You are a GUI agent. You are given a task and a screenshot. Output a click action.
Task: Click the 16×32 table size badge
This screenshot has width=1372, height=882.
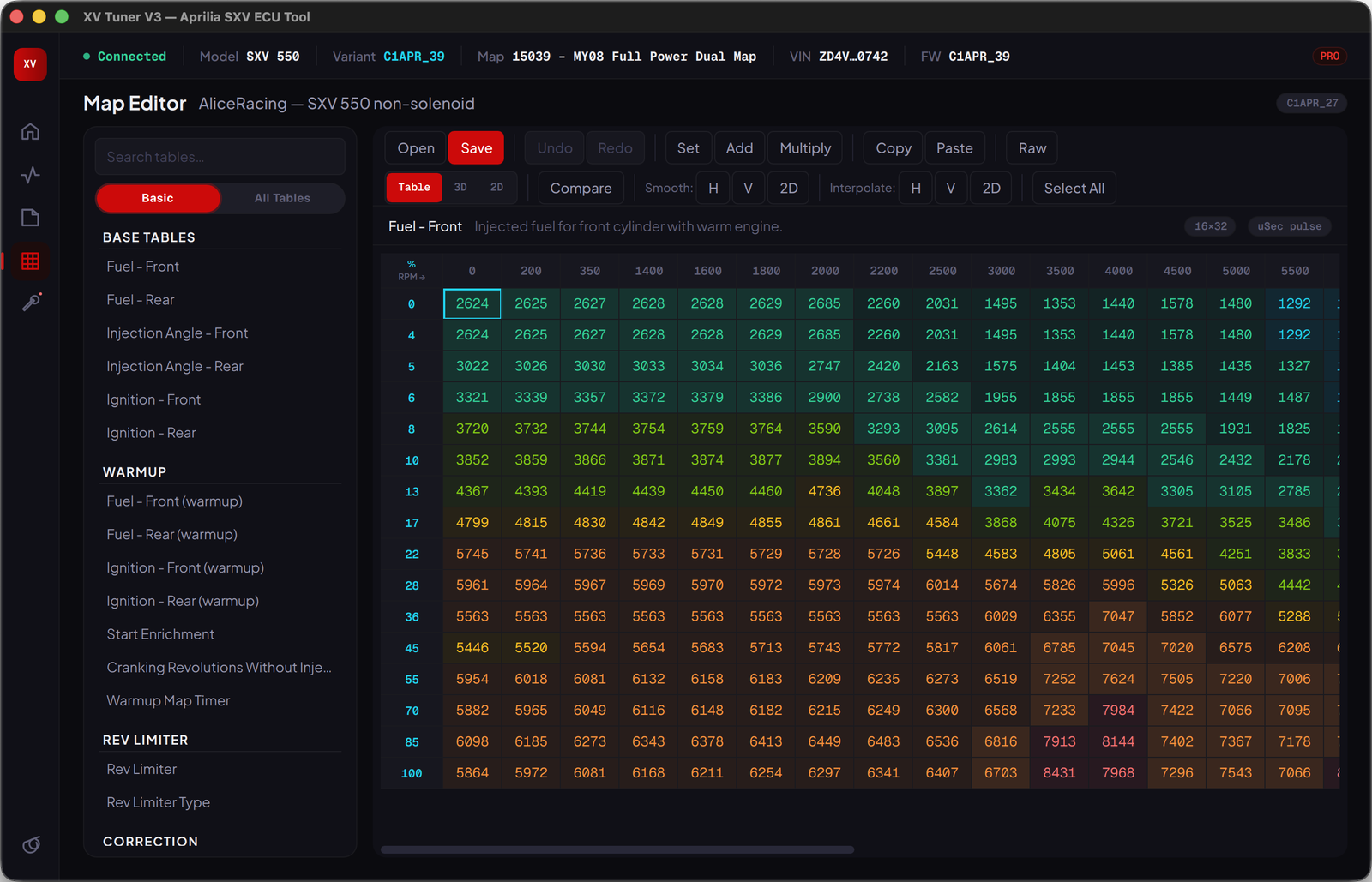tap(1211, 226)
